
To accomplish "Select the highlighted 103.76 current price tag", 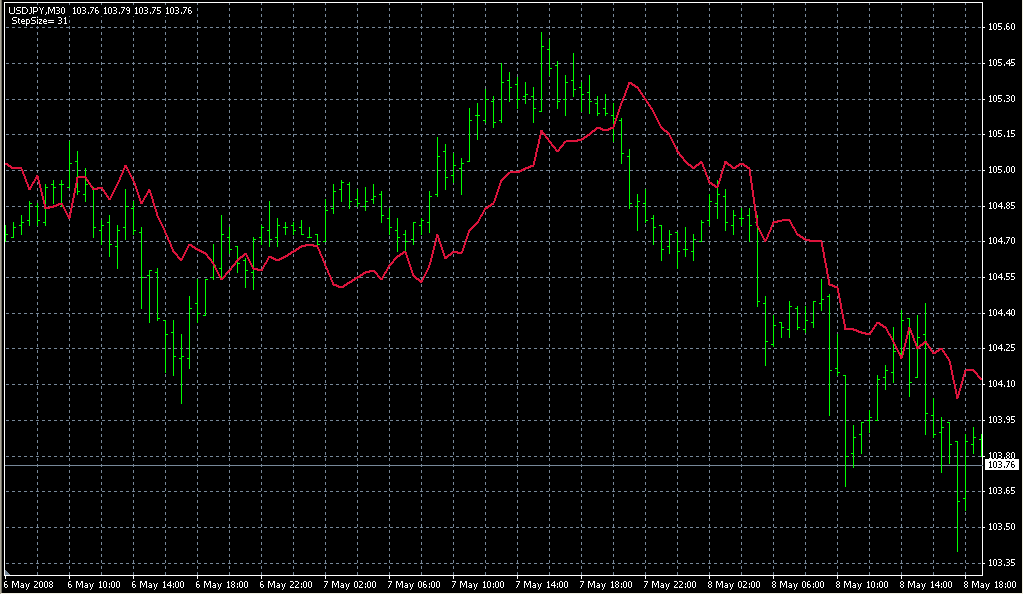I will [x=1002, y=466].
